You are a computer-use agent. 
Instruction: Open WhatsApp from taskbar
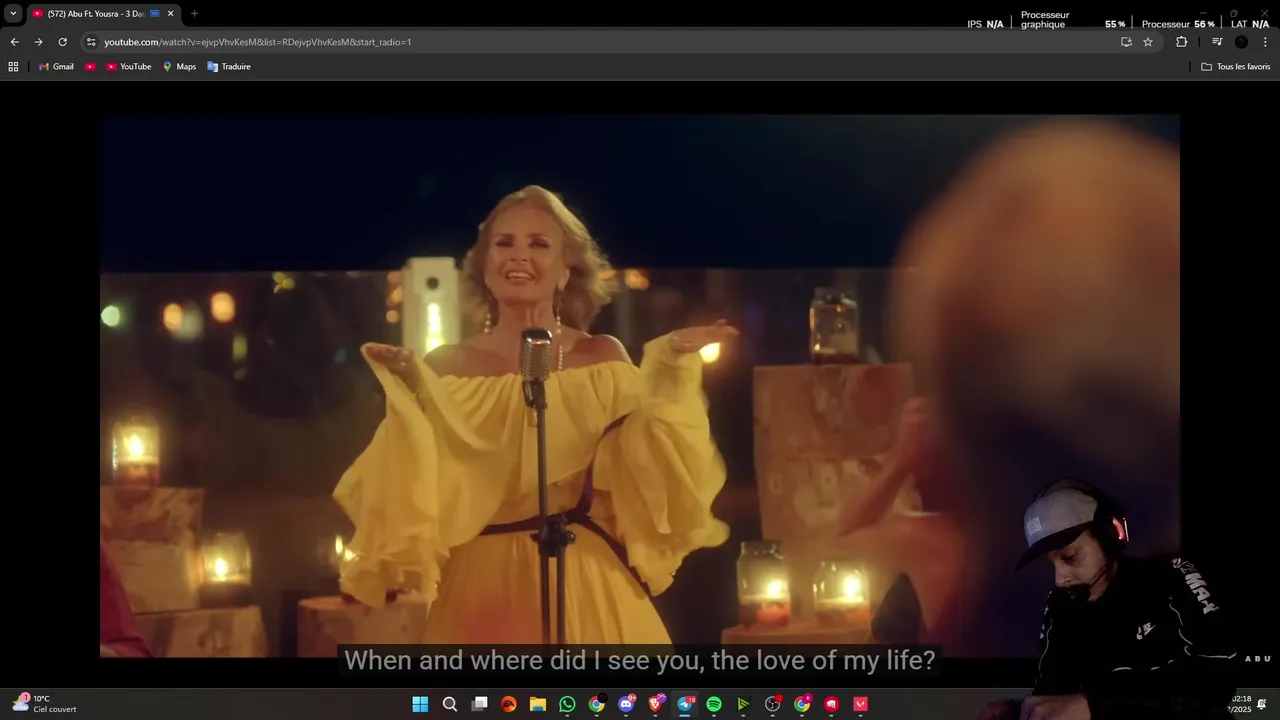coord(567,704)
